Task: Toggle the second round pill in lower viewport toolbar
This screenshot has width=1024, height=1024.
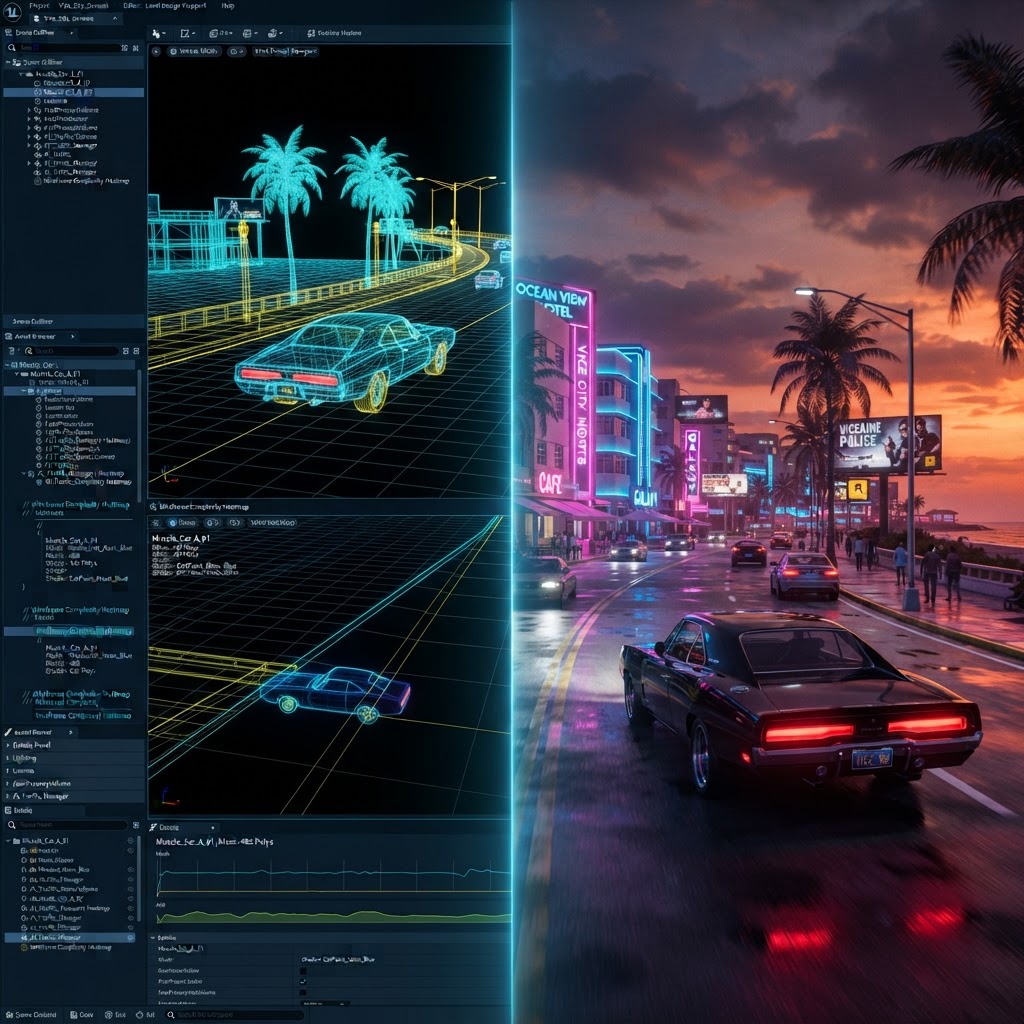Action: point(212,523)
